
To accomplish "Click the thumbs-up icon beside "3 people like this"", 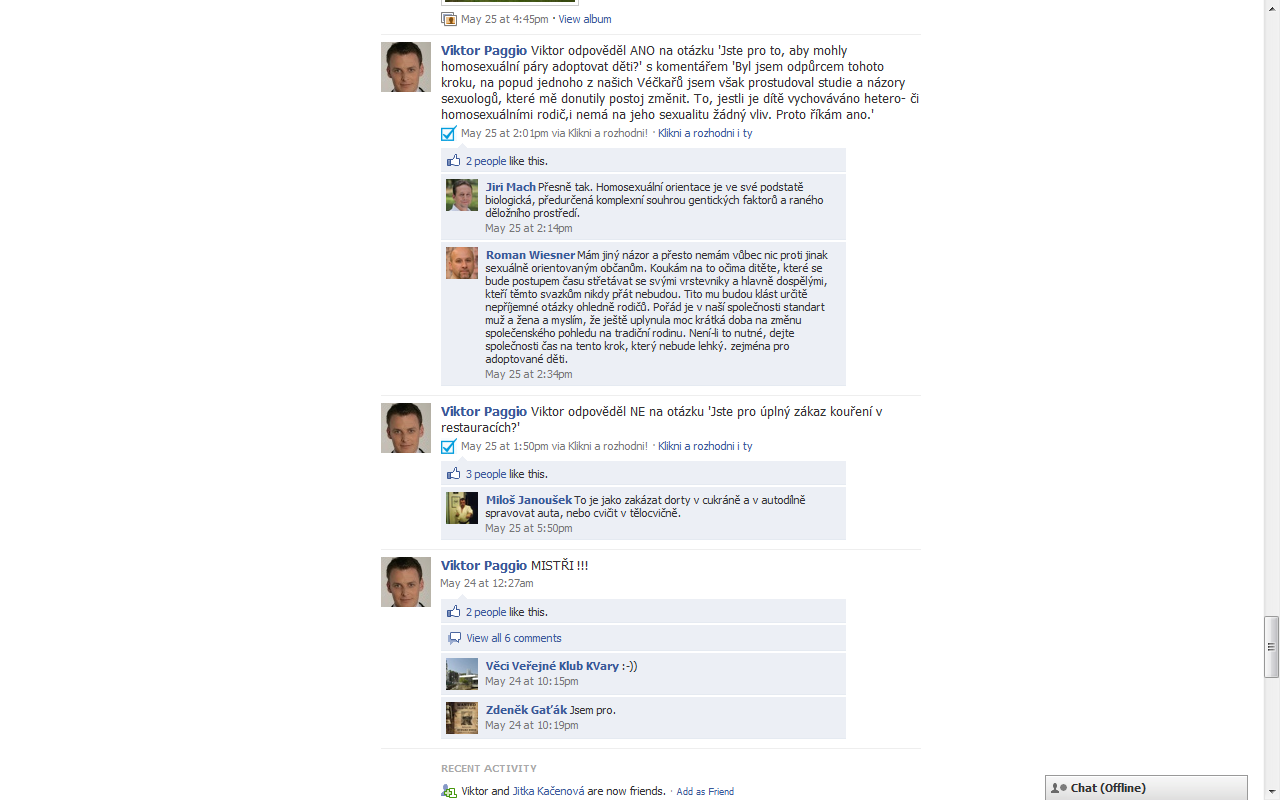I will (454, 473).
